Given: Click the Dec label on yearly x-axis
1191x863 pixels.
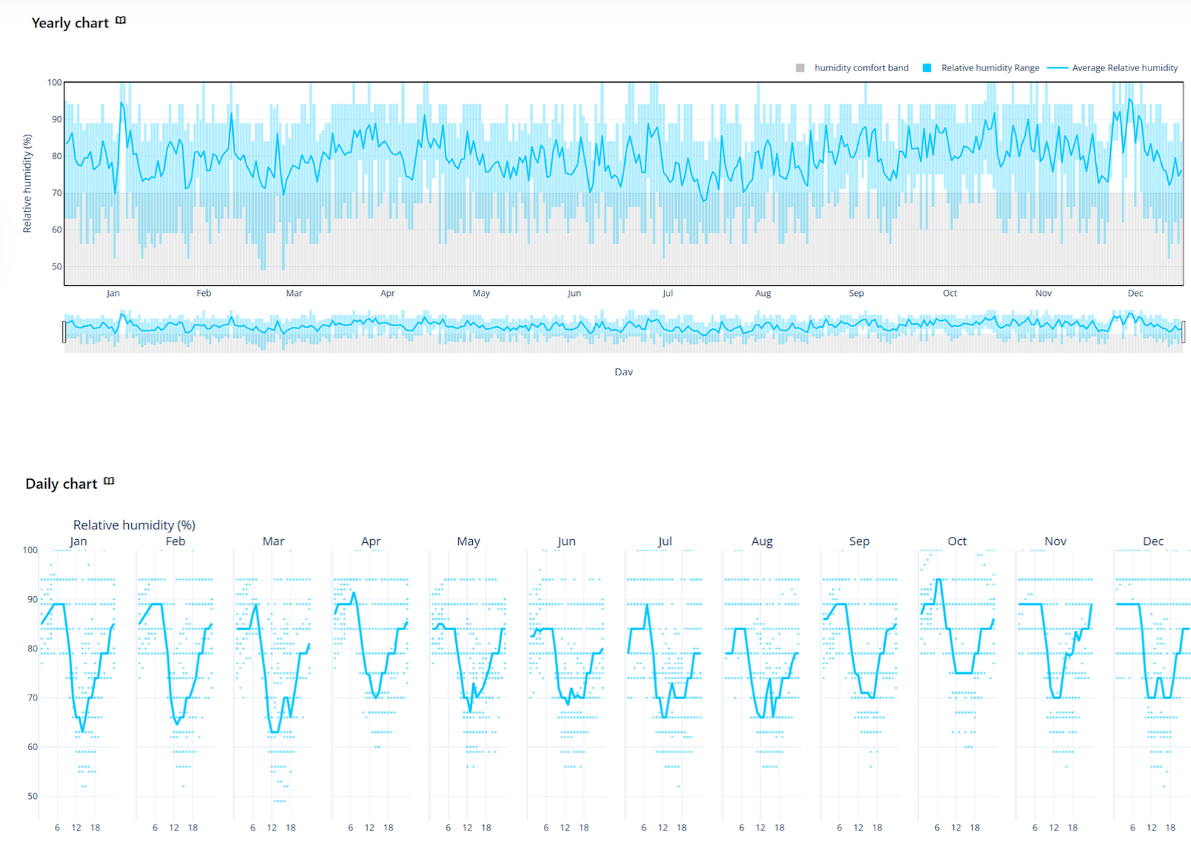Looking at the screenshot, I should pyautogui.click(x=1135, y=294).
